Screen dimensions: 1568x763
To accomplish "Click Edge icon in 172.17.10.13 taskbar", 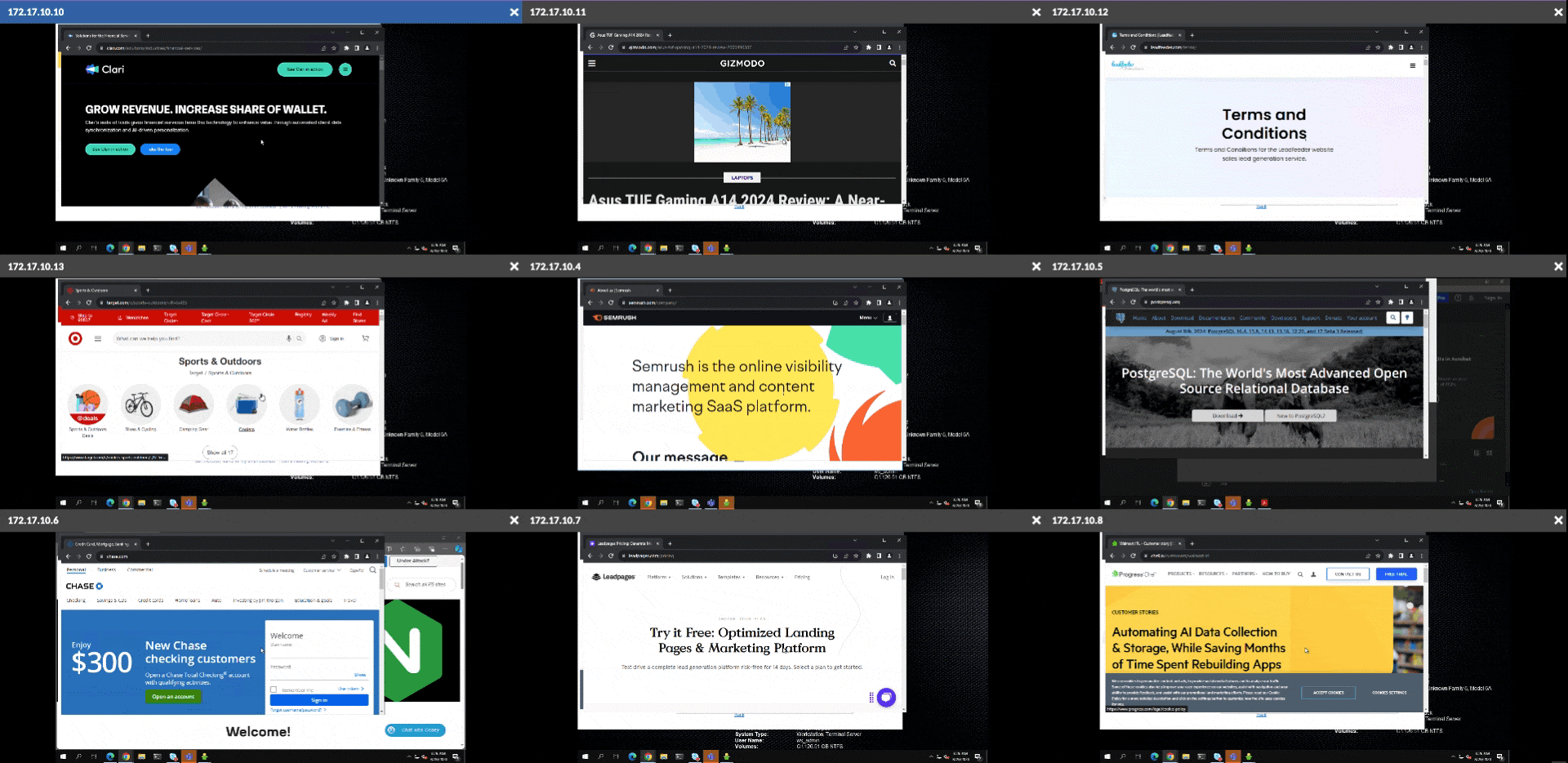I will pyautogui.click(x=110, y=502).
